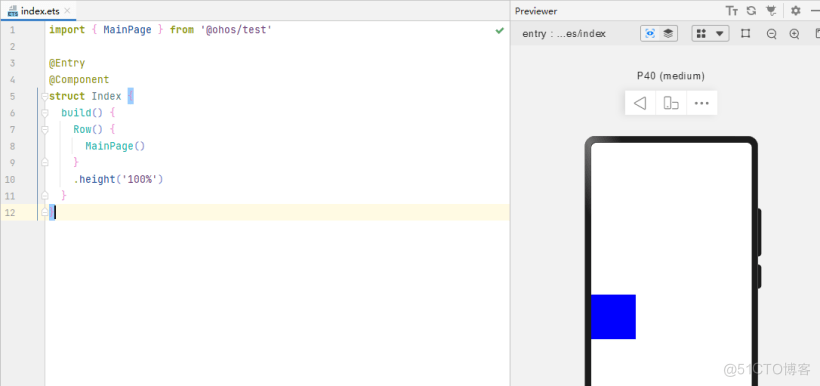The image size is (820, 386).
Task: Open the multi-device profile grid dropdown
Action: click(710, 33)
